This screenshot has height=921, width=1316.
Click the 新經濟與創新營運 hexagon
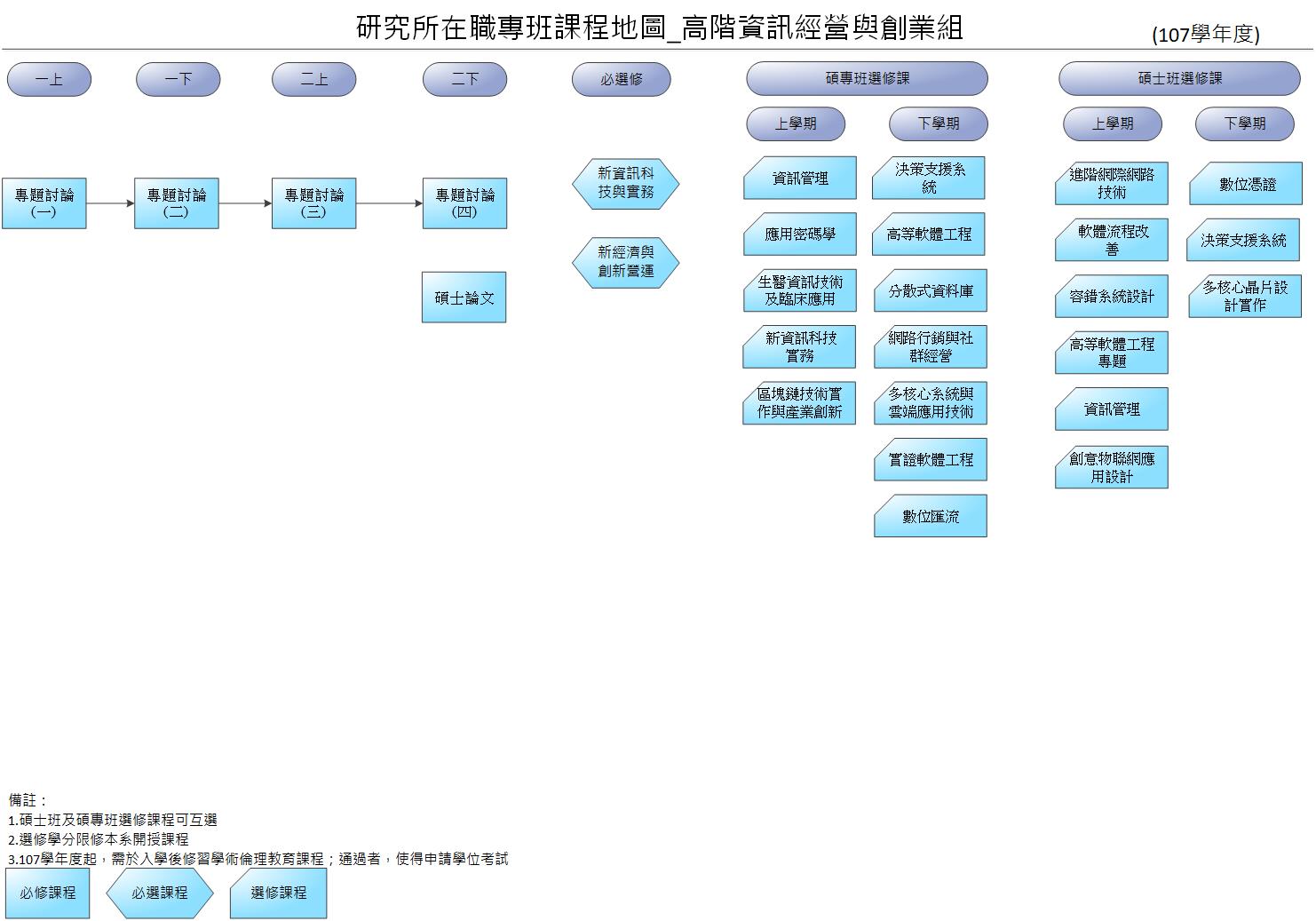tap(625, 262)
